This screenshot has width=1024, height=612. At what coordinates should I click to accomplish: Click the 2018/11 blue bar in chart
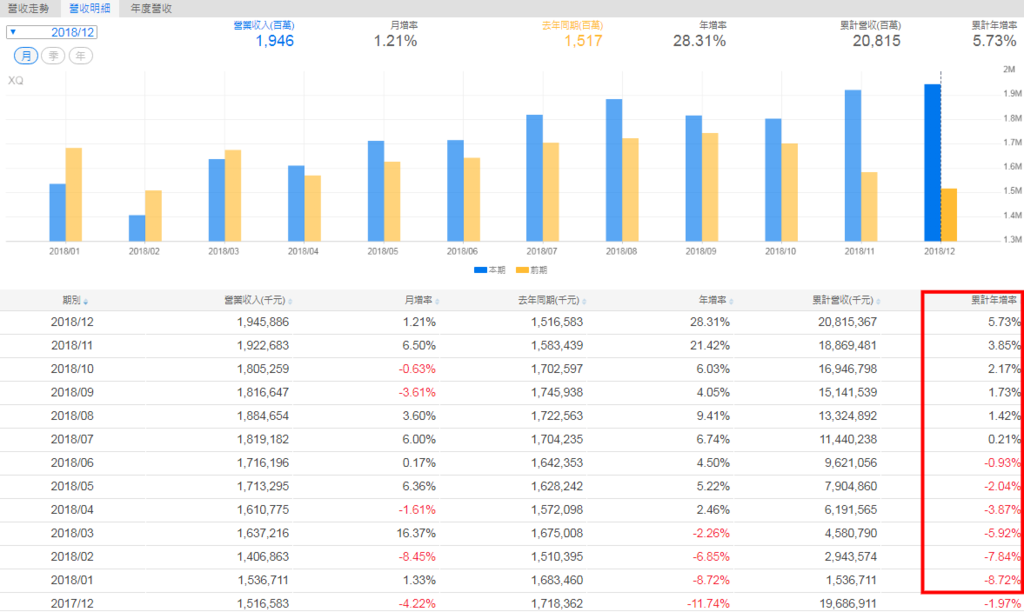[x=853, y=166]
